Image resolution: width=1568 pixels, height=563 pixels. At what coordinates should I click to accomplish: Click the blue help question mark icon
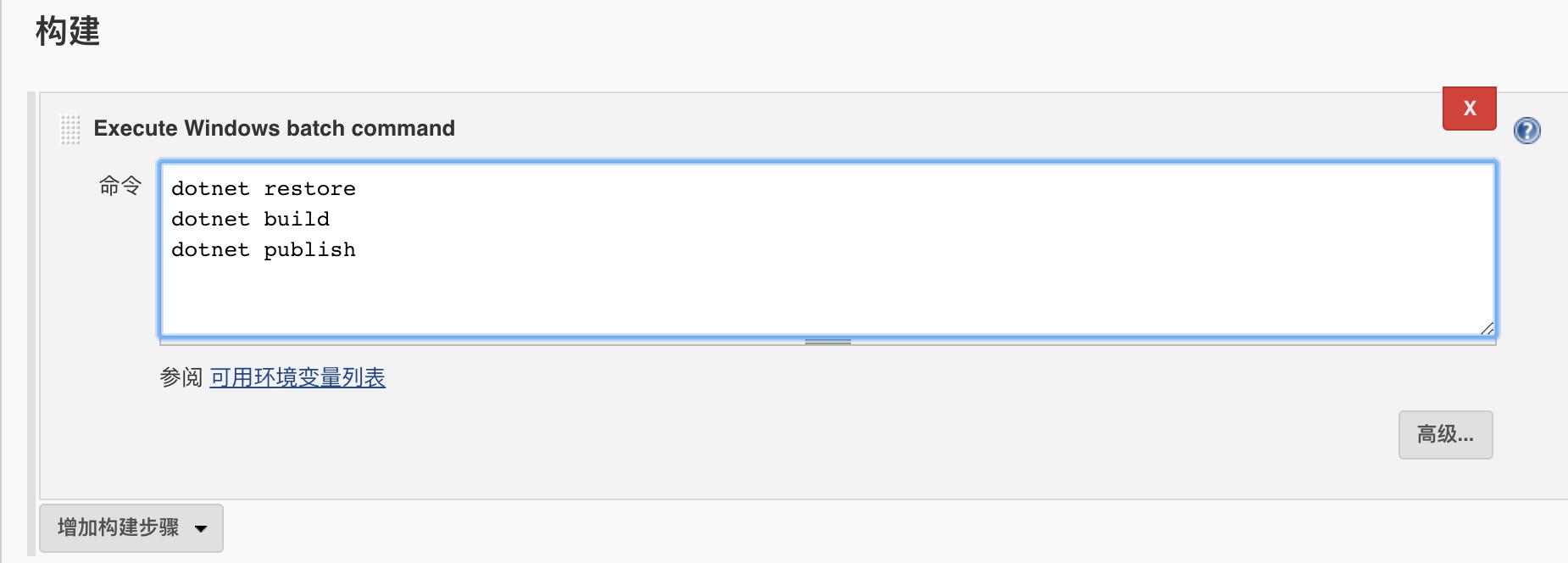point(1526,131)
